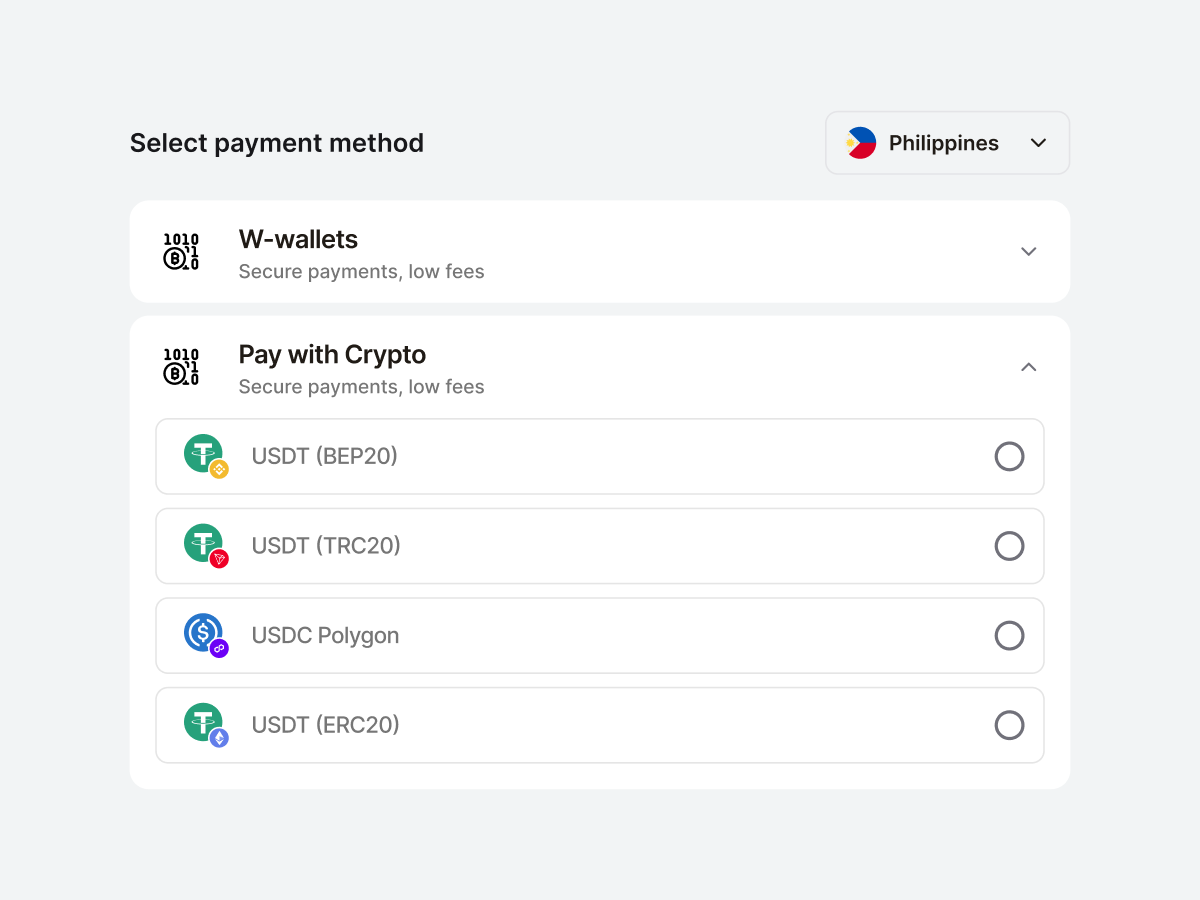The image size is (1200, 900).
Task: Expand the W-wallets section
Action: point(1028,252)
